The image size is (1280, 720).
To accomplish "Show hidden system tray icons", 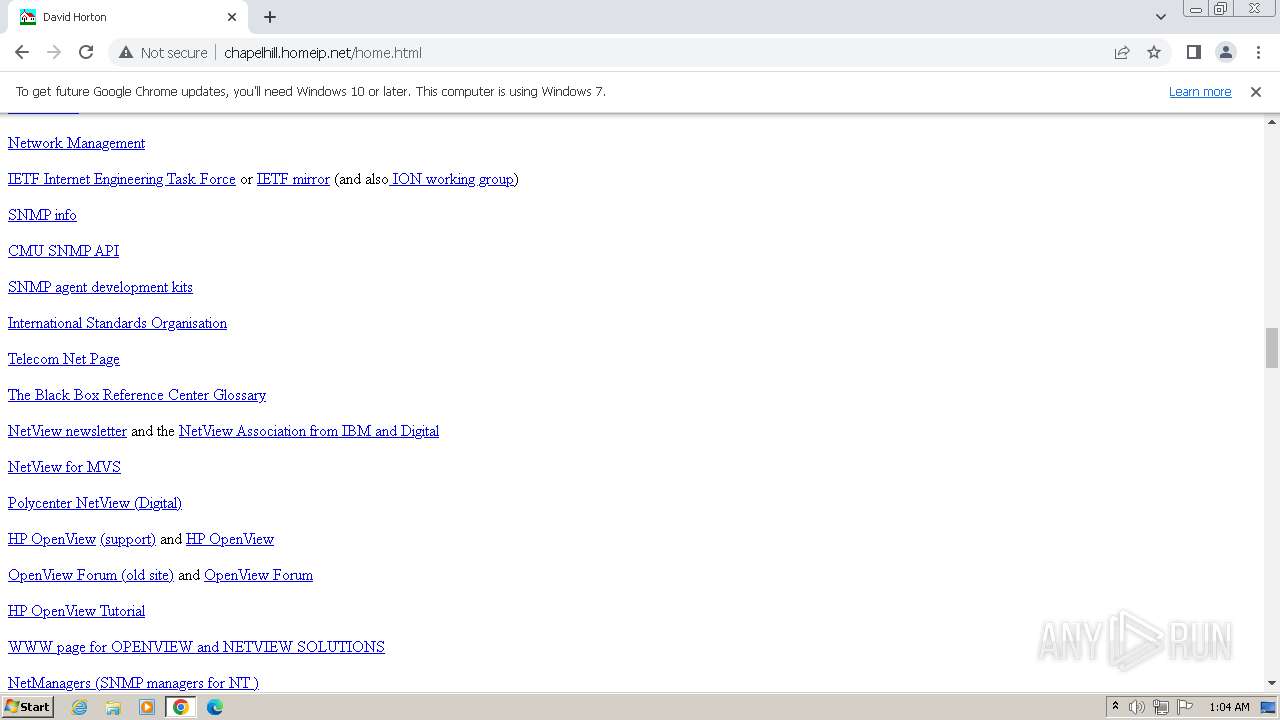I will (1115, 707).
